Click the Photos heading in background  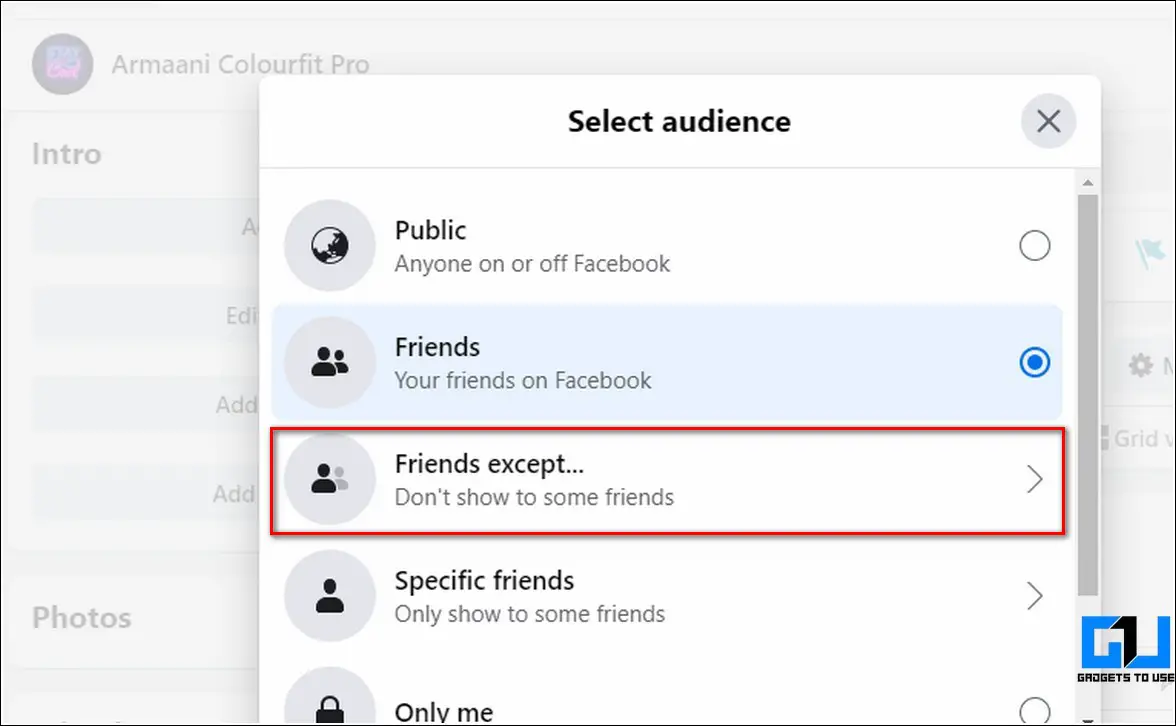pyautogui.click(x=81, y=618)
